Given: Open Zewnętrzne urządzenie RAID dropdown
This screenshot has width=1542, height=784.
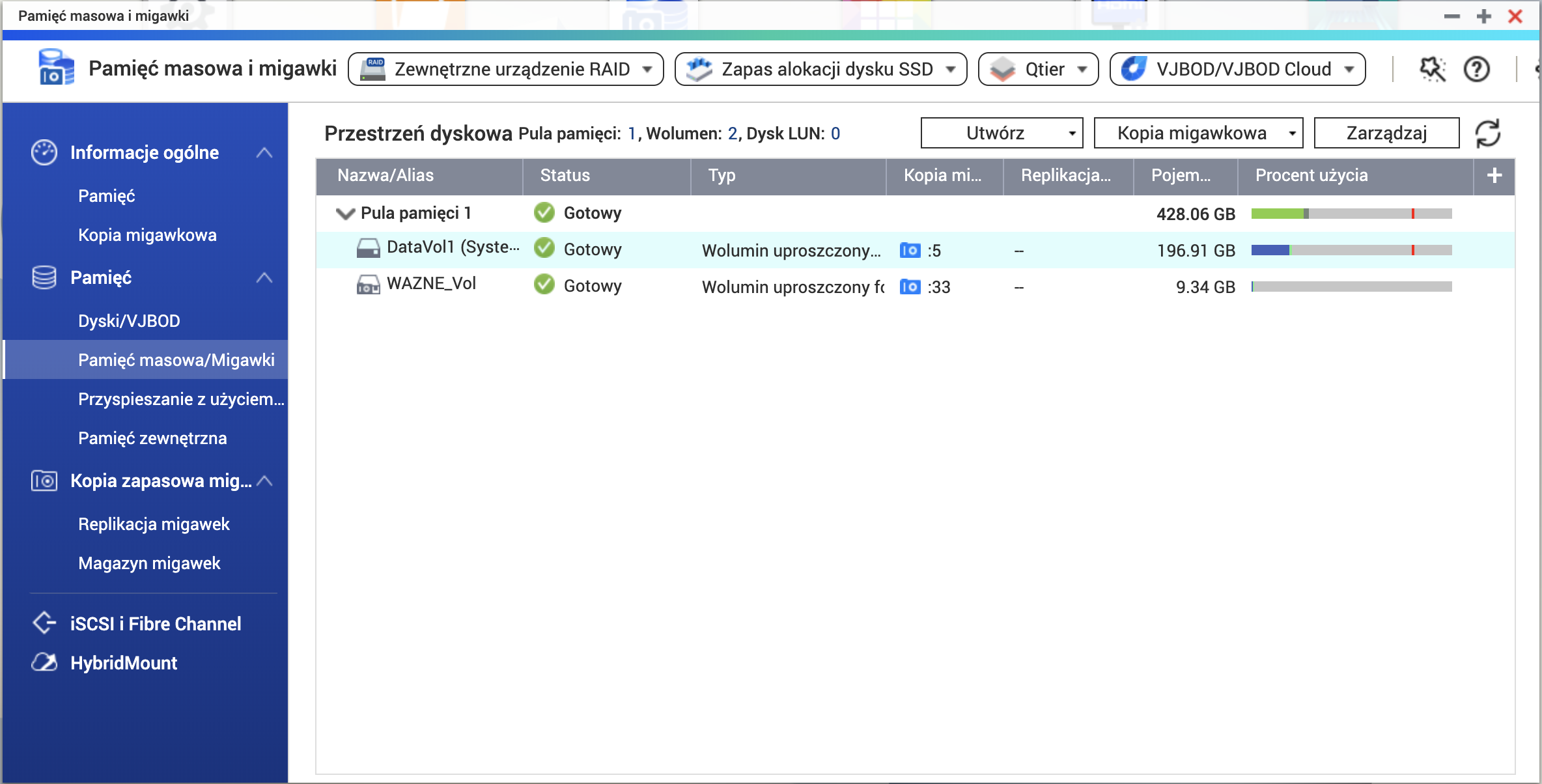Looking at the screenshot, I should click(x=506, y=69).
